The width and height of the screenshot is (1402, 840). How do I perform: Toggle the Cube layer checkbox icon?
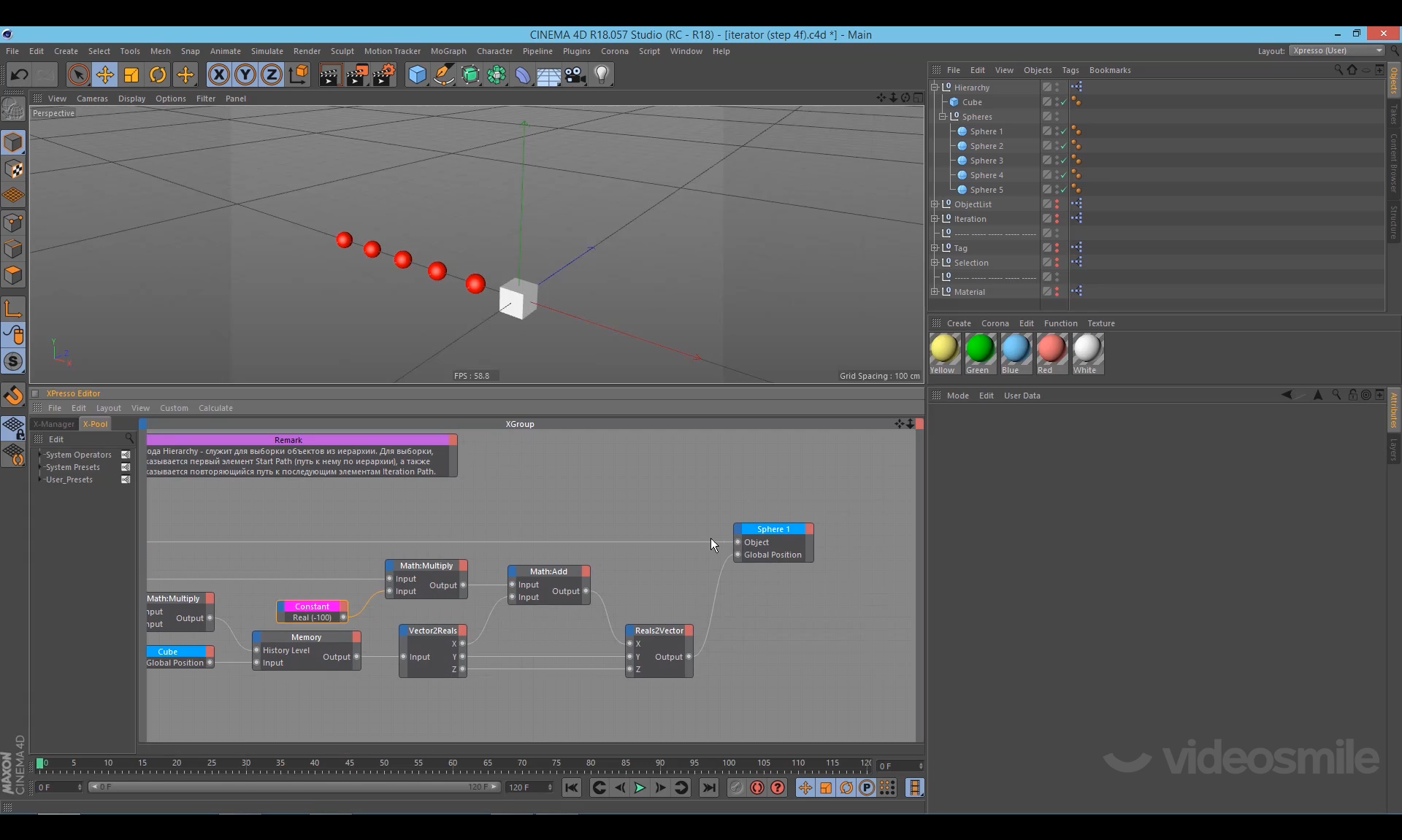tap(1046, 102)
